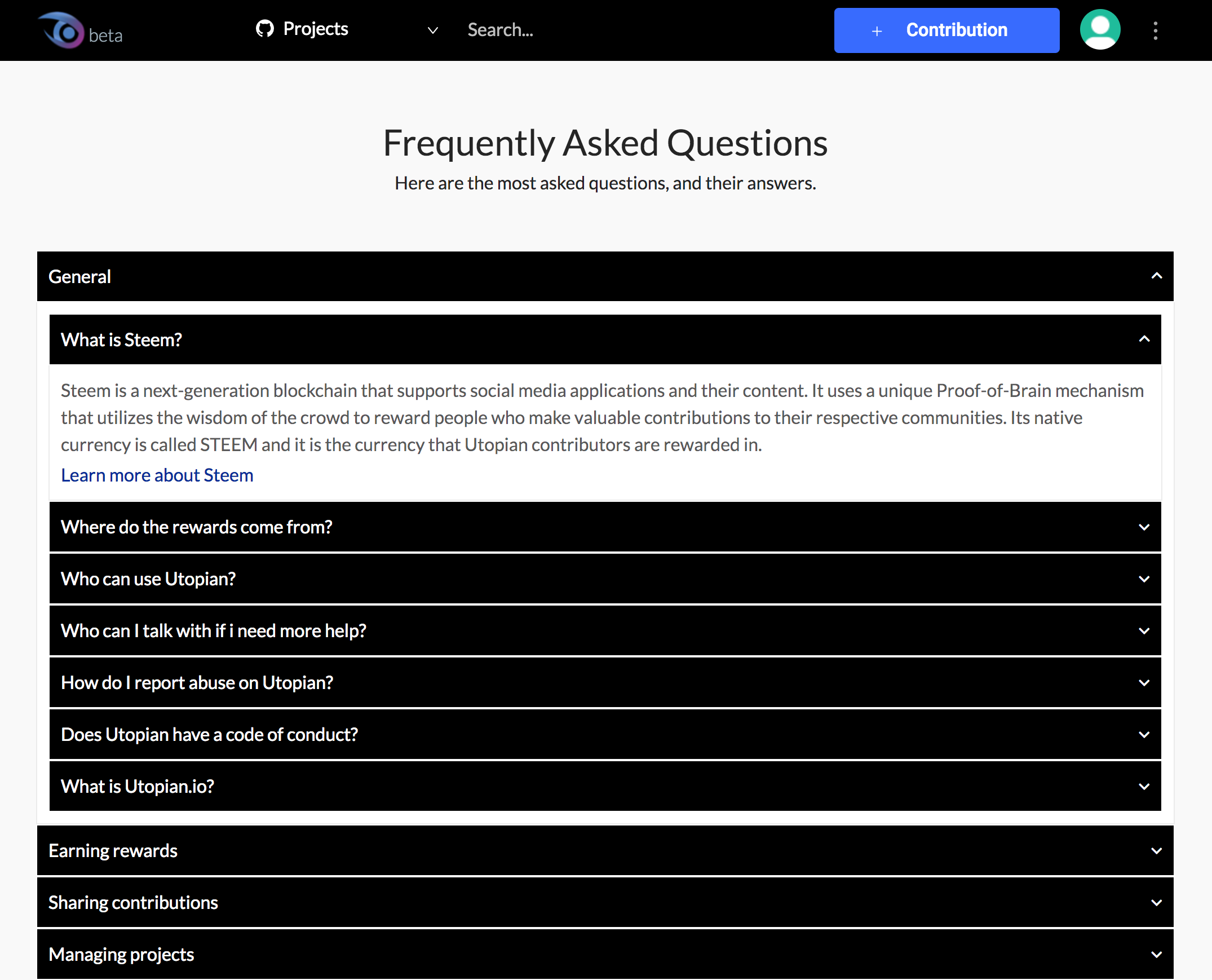
Task: Click into the Search field
Action: tap(564, 30)
